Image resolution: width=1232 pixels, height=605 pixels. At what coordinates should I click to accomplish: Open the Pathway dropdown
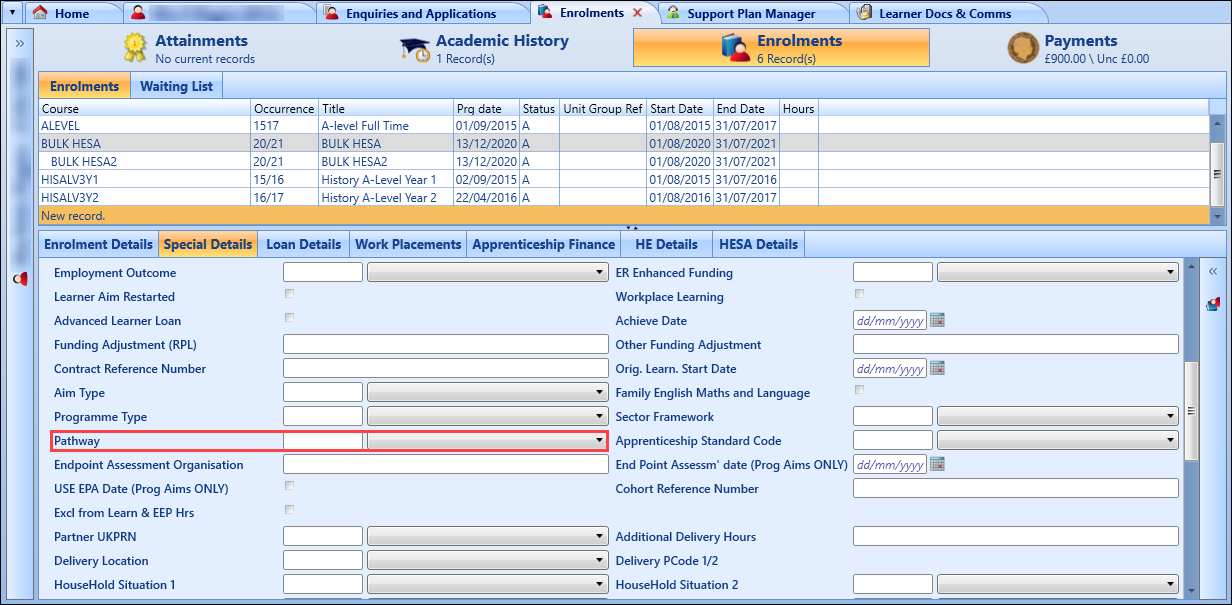pyautogui.click(x=488, y=440)
